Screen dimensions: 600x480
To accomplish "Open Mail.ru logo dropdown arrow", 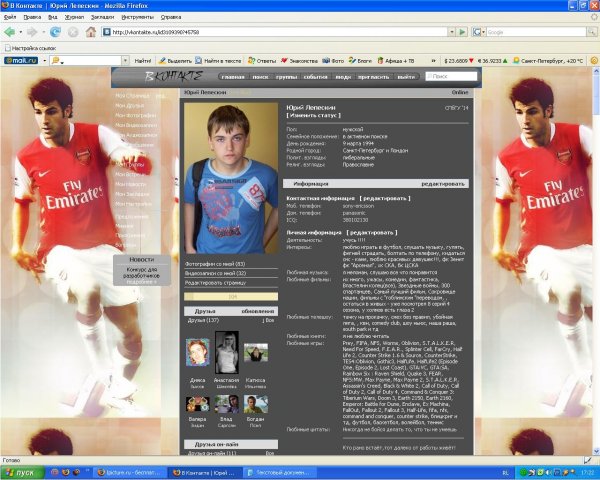I will [44, 60].
